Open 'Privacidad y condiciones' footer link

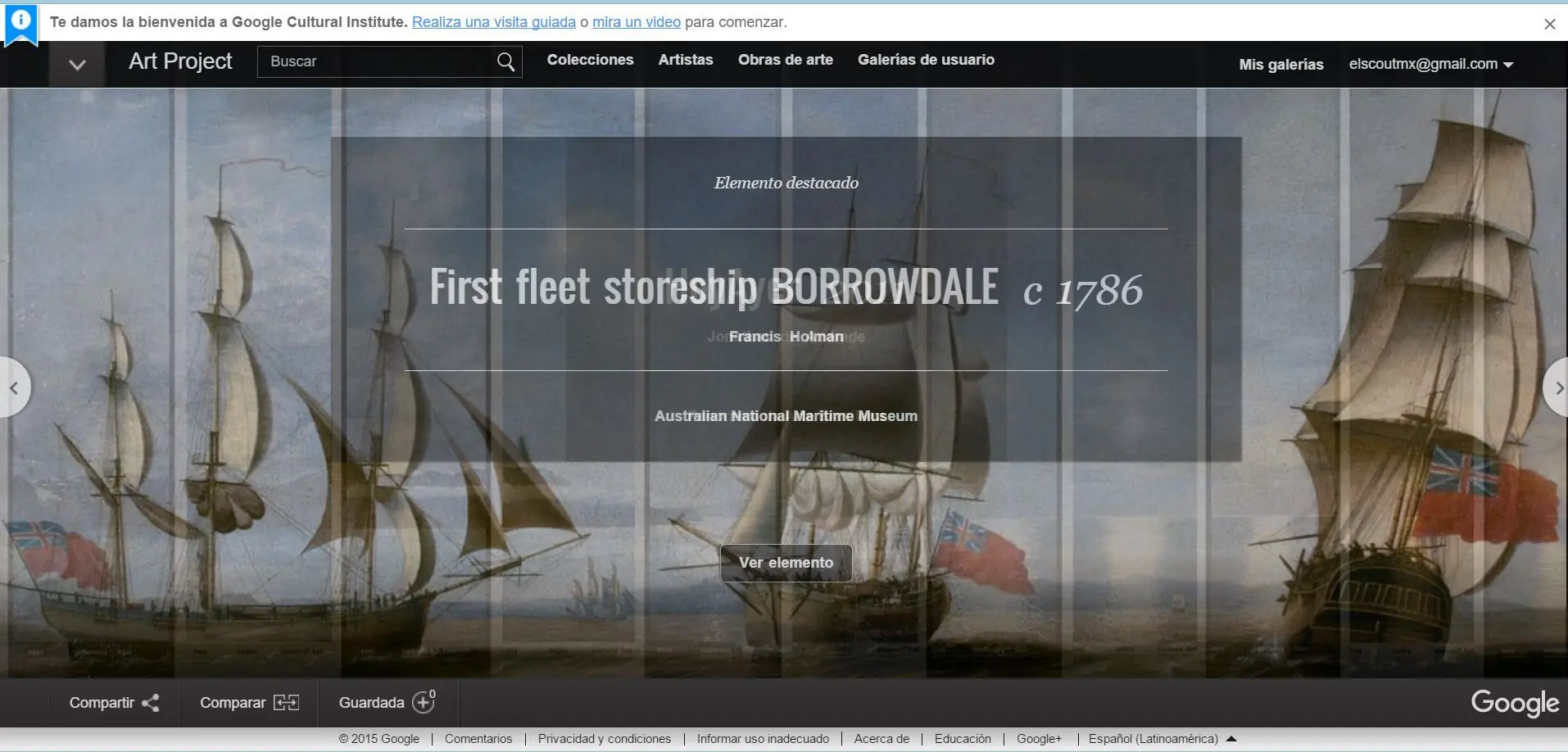605,739
